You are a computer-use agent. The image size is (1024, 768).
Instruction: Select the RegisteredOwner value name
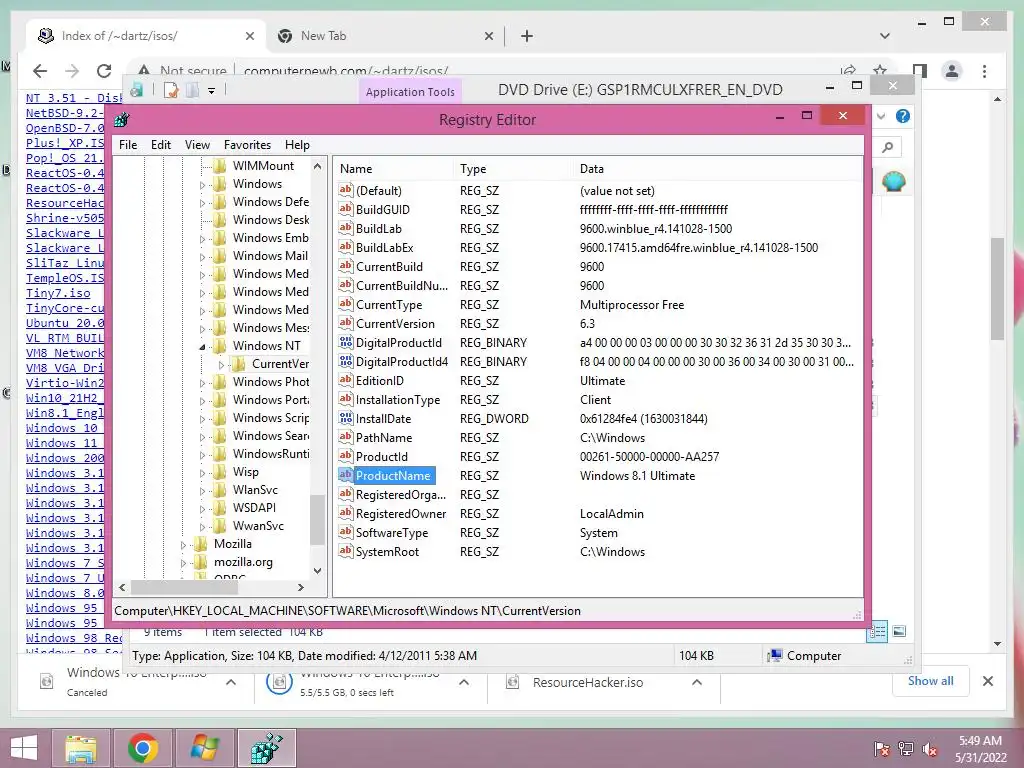(x=401, y=514)
